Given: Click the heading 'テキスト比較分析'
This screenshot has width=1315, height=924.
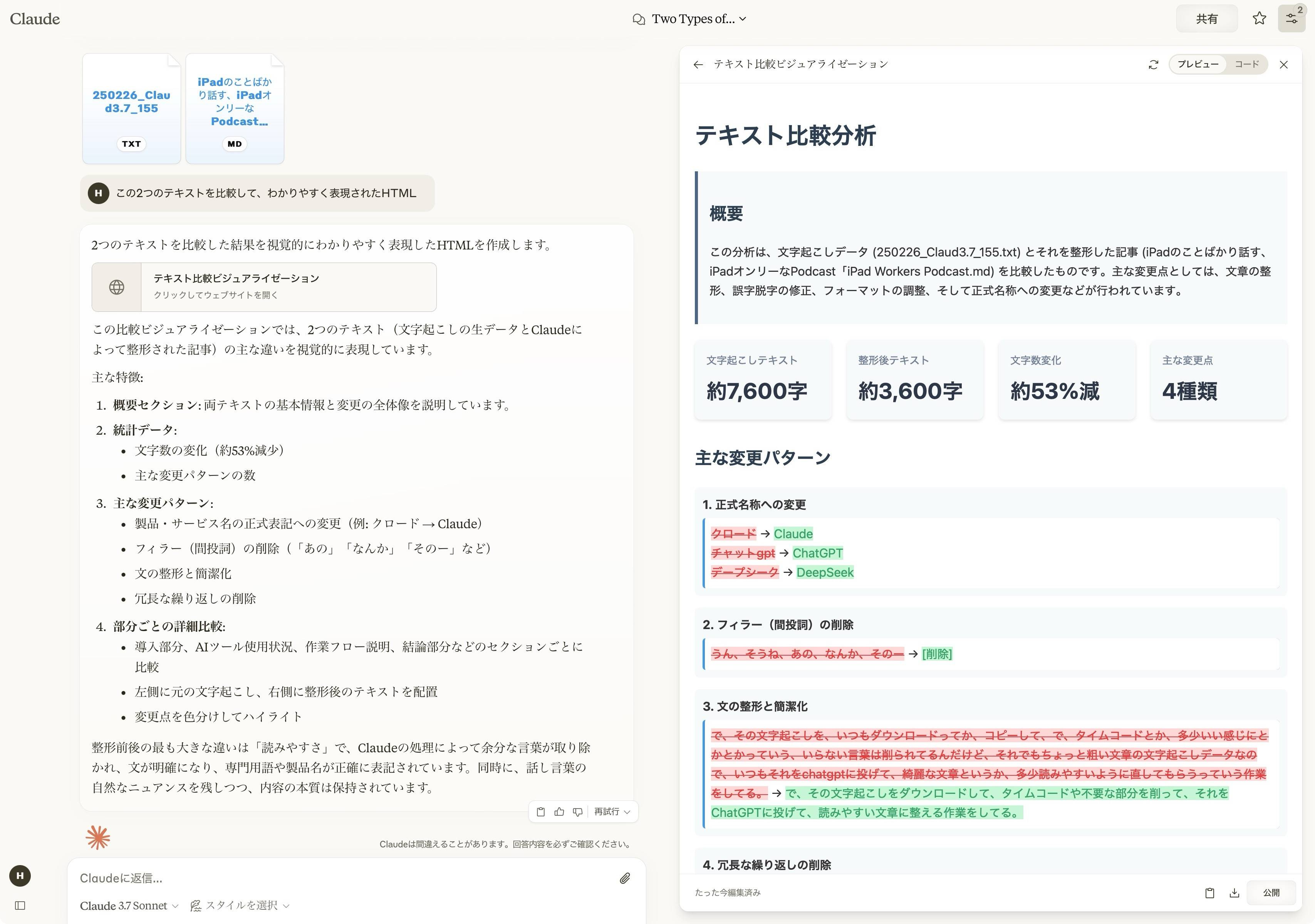Looking at the screenshot, I should coord(785,136).
